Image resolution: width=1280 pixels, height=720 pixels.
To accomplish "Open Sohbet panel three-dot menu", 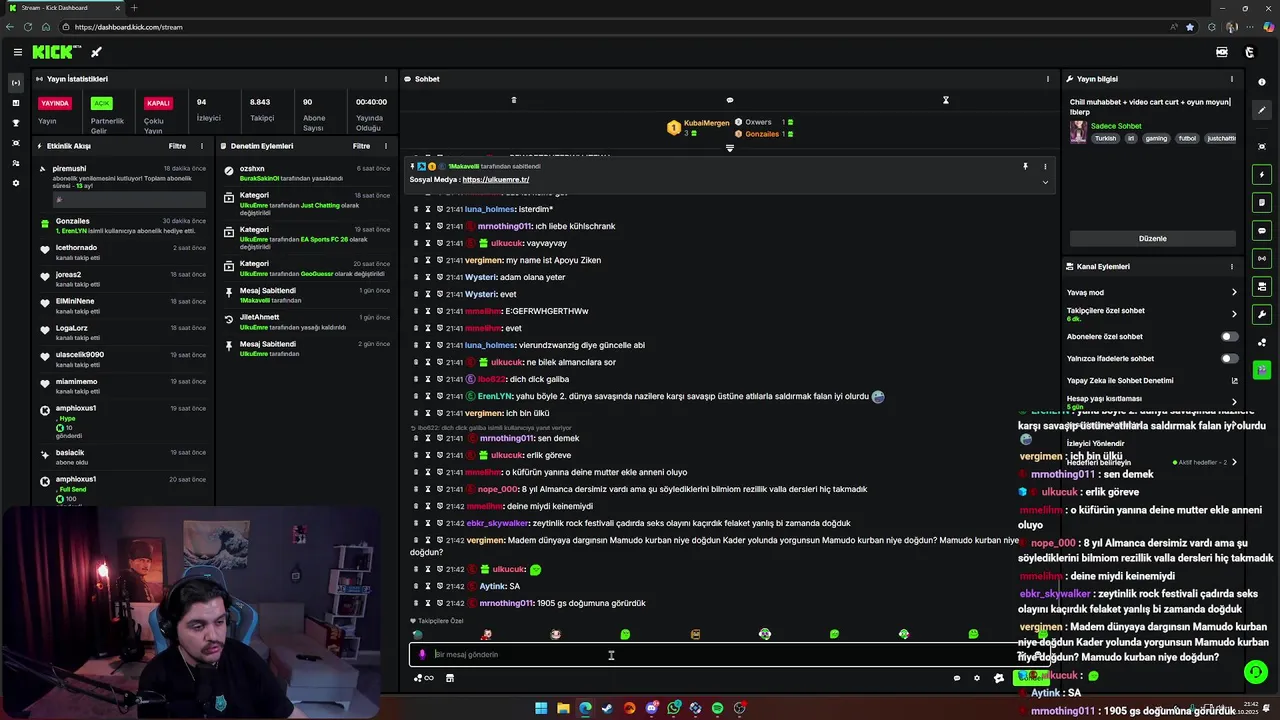I will pos(1048,79).
